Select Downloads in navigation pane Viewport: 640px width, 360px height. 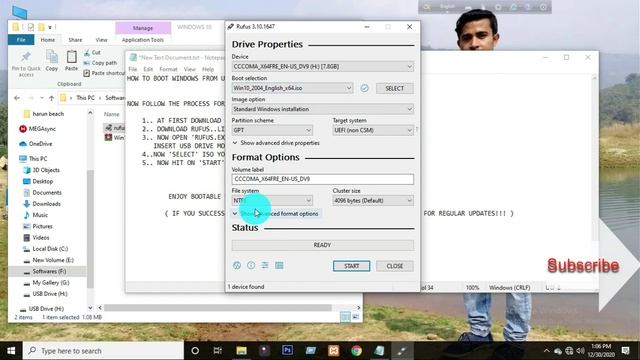click(47, 204)
